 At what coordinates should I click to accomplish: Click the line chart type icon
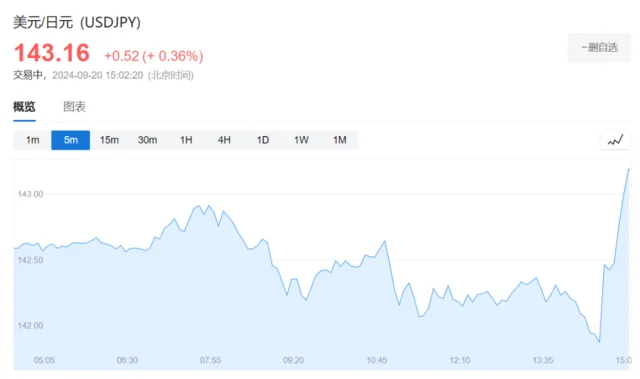[616, 140]
